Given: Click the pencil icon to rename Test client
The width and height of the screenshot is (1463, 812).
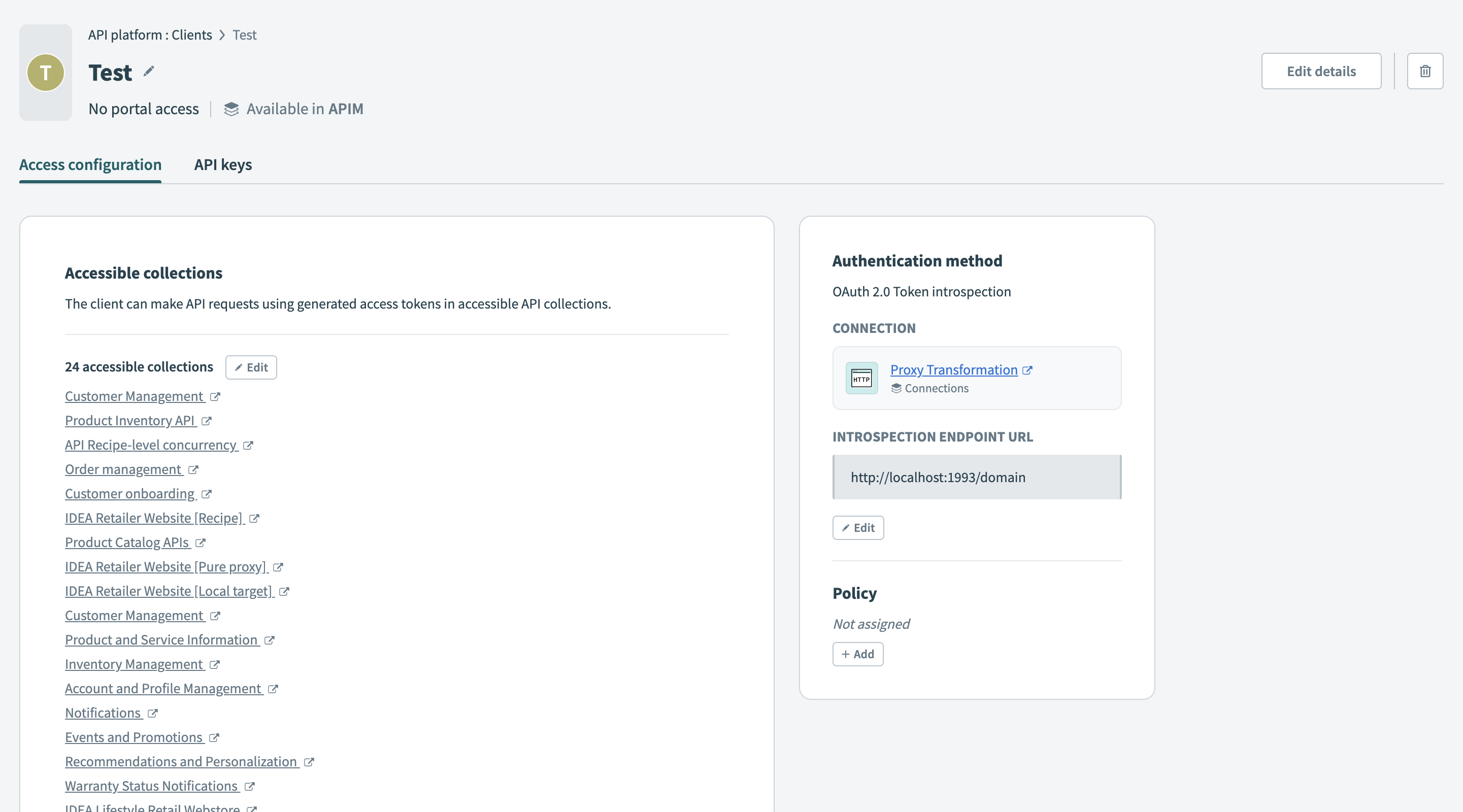Looking at the screenshot, I should click(x=148, y=72).
